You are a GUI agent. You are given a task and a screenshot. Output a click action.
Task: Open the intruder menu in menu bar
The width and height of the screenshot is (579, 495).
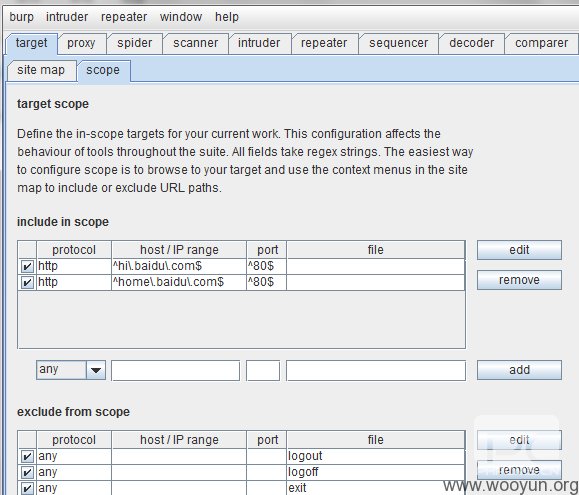[x=67, y=17]
